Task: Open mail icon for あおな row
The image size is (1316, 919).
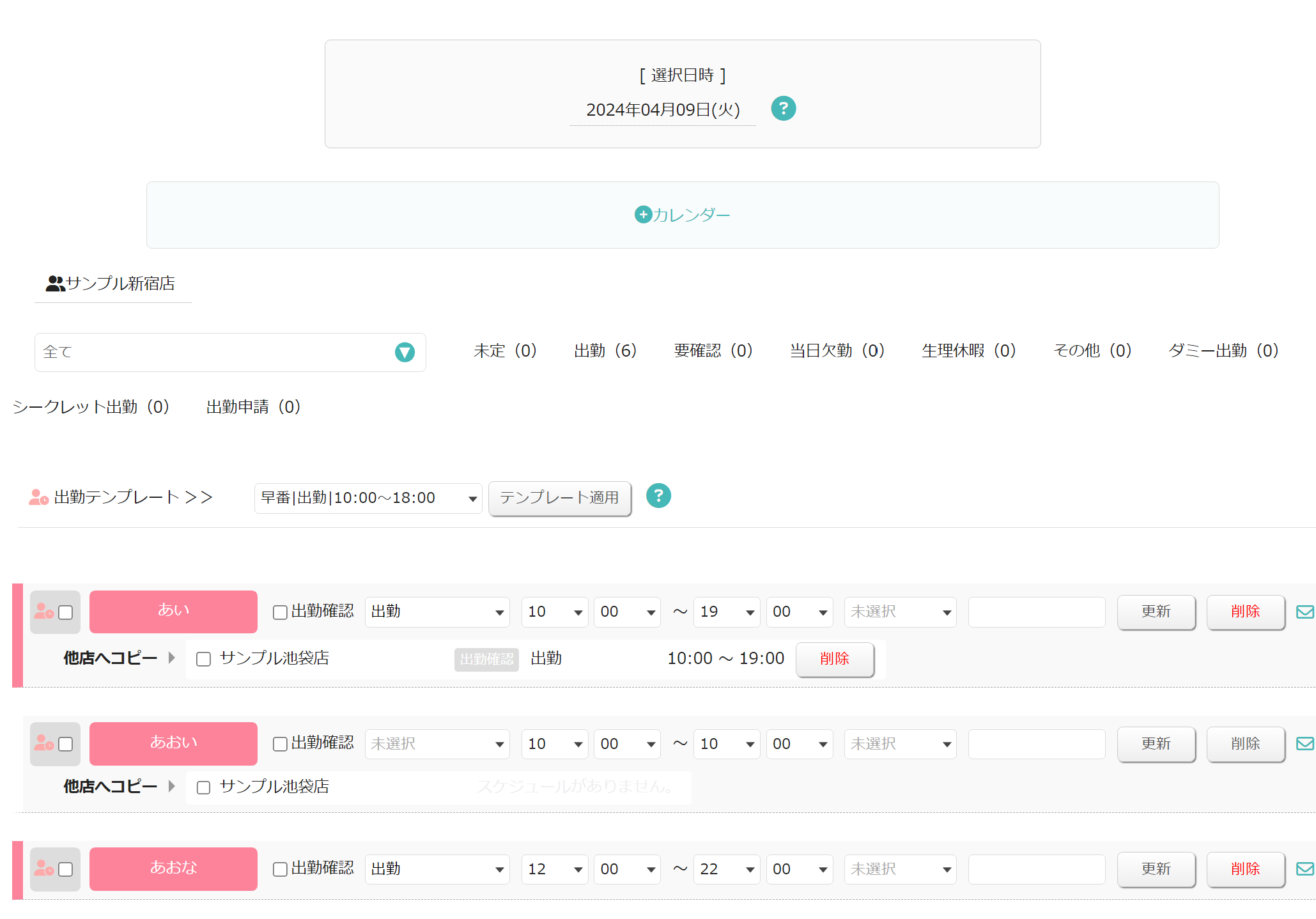Action: [x=1304, y=869]
